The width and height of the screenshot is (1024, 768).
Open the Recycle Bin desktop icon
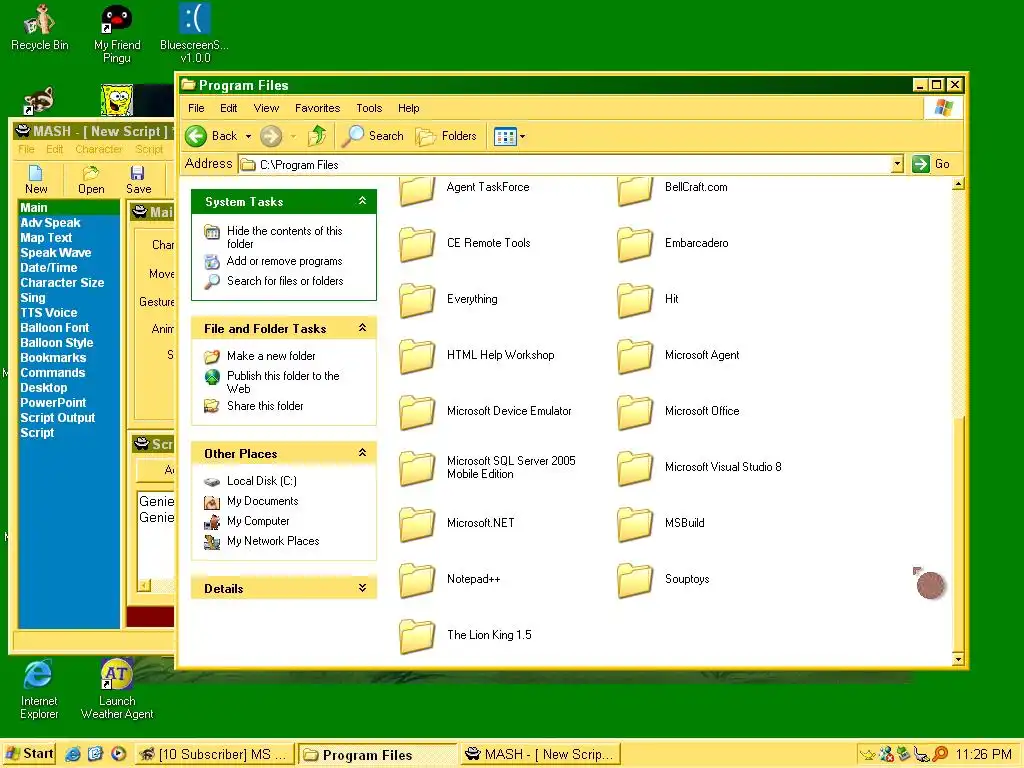(39, 29)
